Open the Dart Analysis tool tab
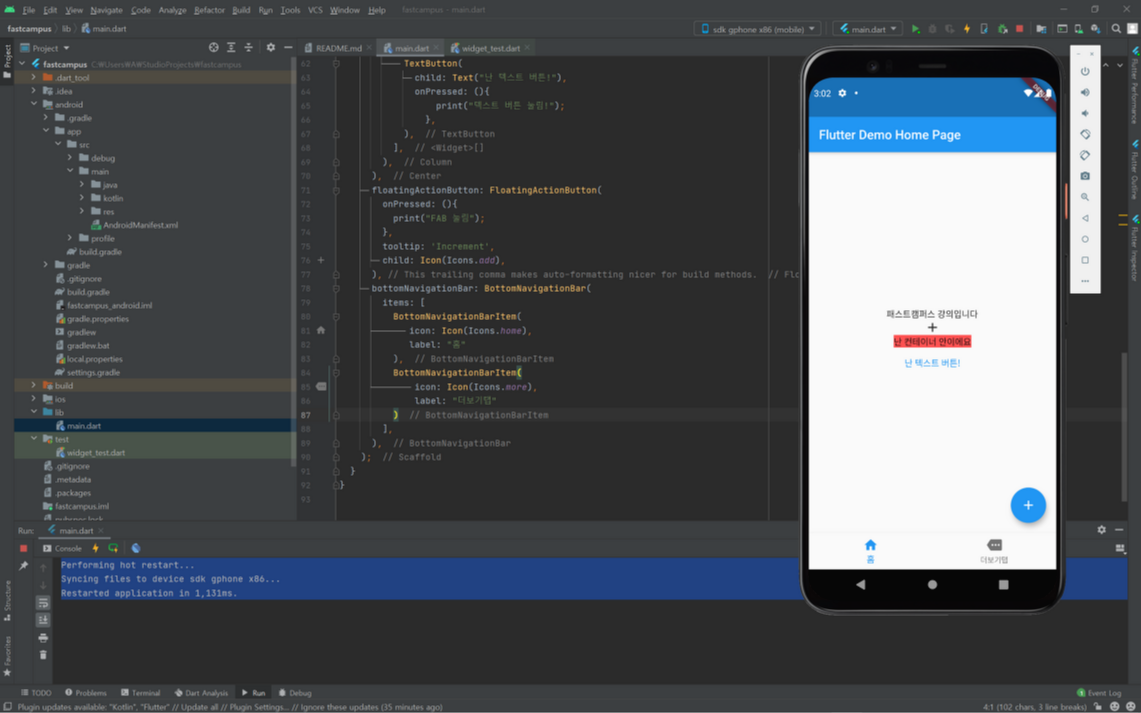The width and height of the screenshot is (1141, 713). tap(202, 693)
